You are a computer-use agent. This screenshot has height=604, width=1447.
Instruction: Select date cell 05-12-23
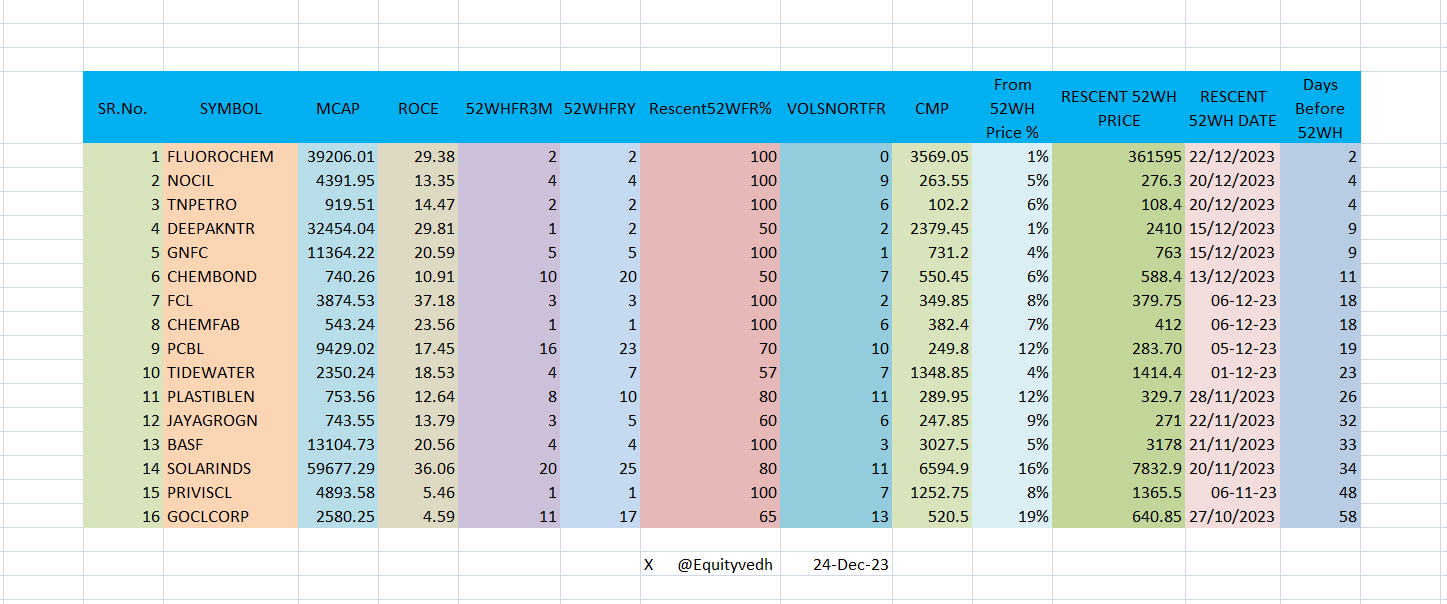(1233, 348)
